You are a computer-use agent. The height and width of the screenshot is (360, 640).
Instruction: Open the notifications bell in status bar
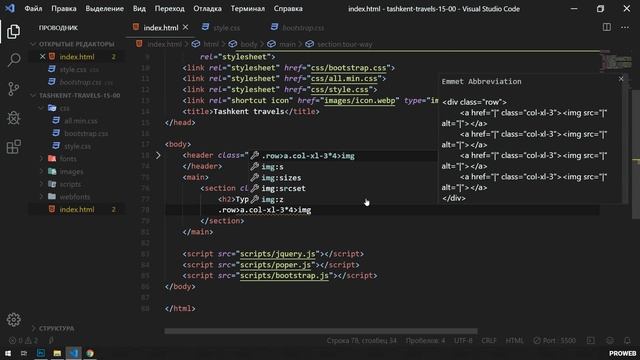[627, 340]
